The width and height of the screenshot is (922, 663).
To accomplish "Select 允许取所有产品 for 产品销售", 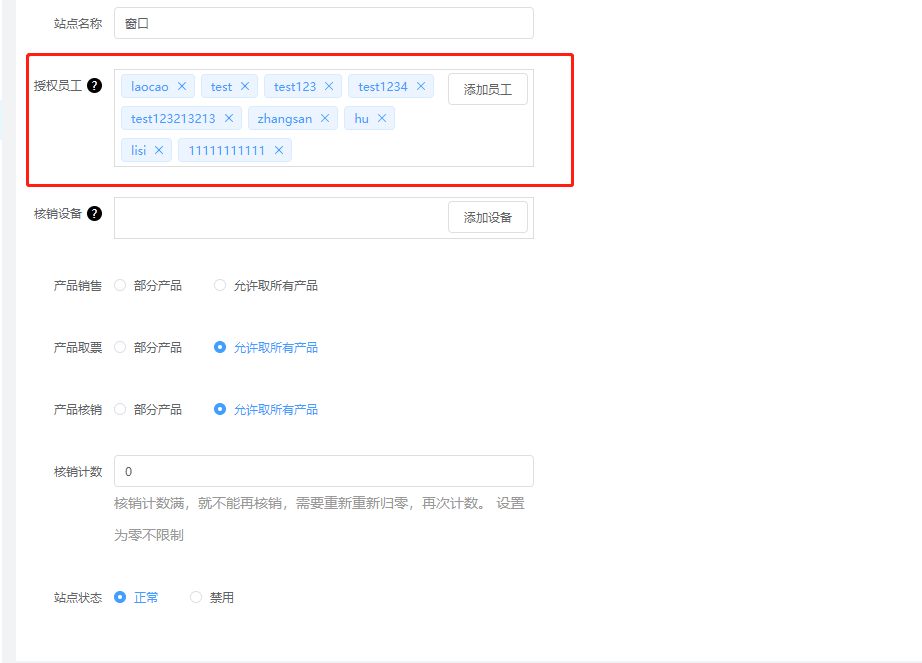I will (x=221, y=286).
